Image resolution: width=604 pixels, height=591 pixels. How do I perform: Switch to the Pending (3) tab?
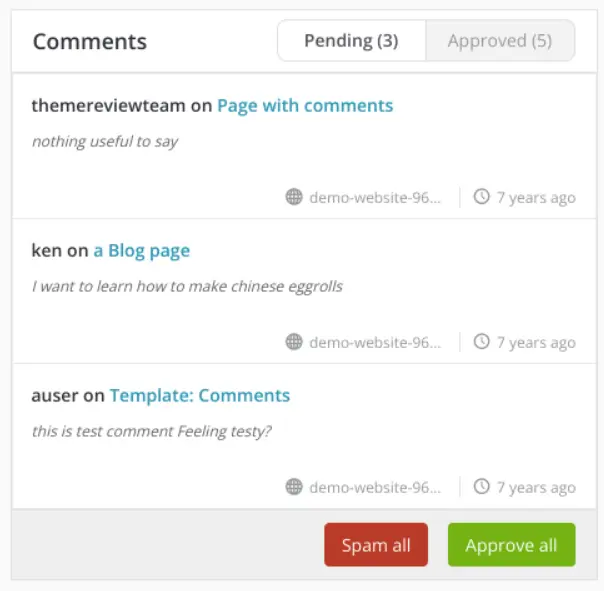(x=351, y=41)
